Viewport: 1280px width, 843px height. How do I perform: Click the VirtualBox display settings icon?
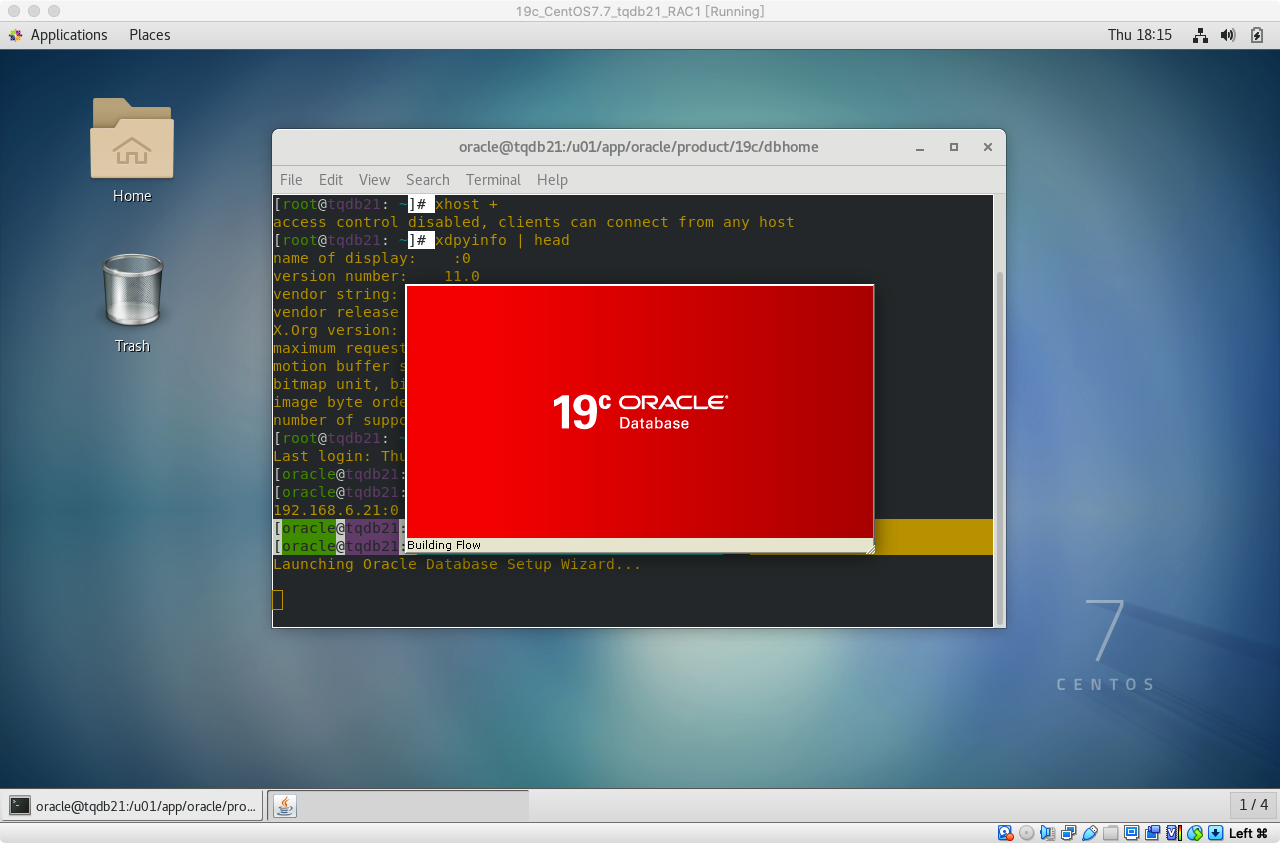pyautogui.click(x=1132, y=833)
